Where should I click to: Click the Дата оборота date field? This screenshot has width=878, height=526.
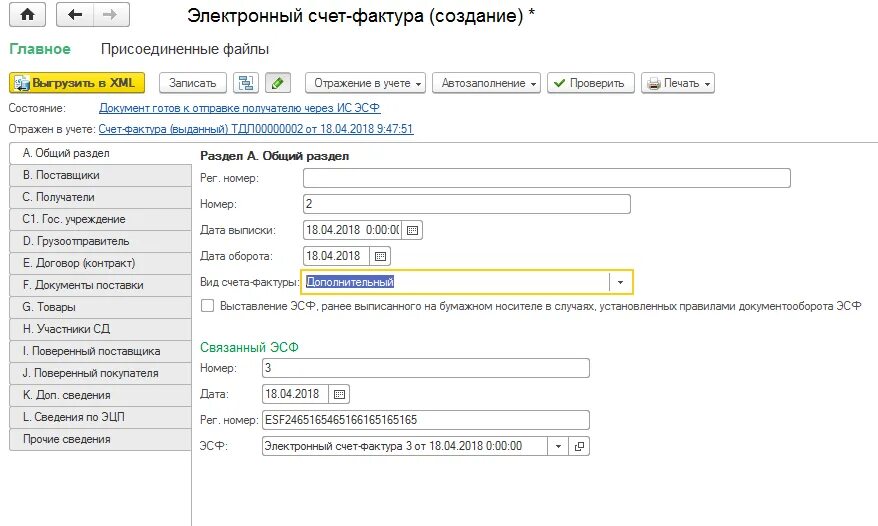pos(336,256)
